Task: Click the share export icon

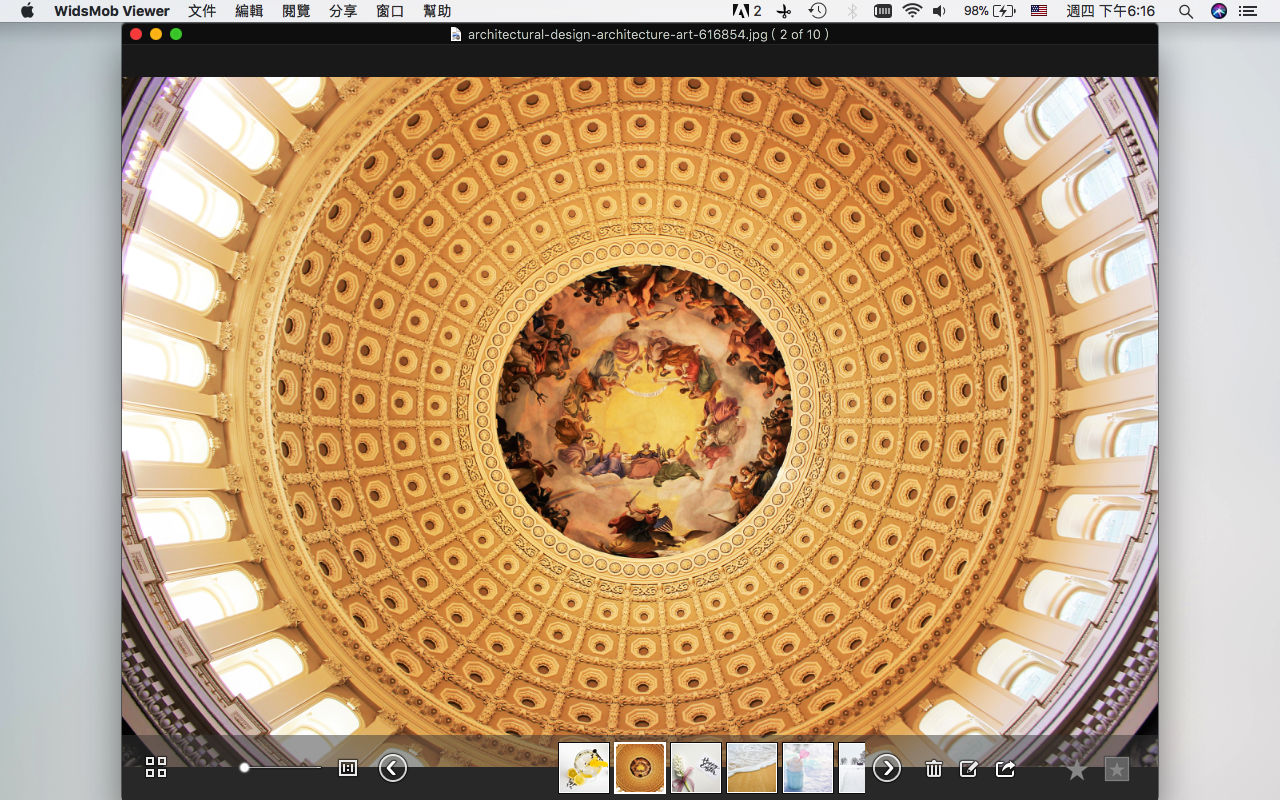Action: 1005,768
